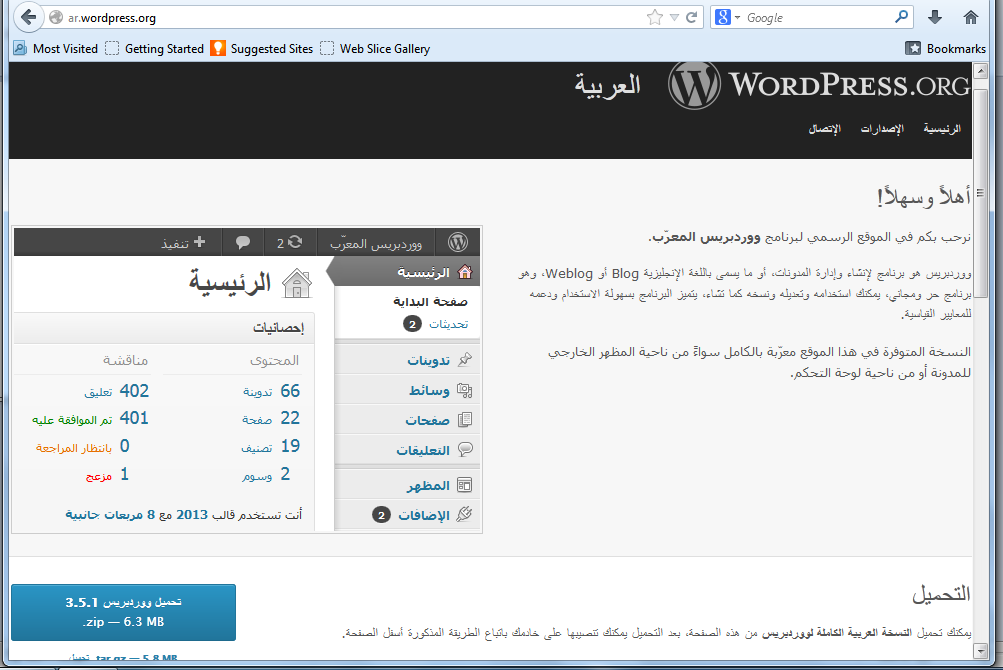Open the Suggested Sites bookmark
The width and height of the screenshot is (1003, 670).
[262, 49]
